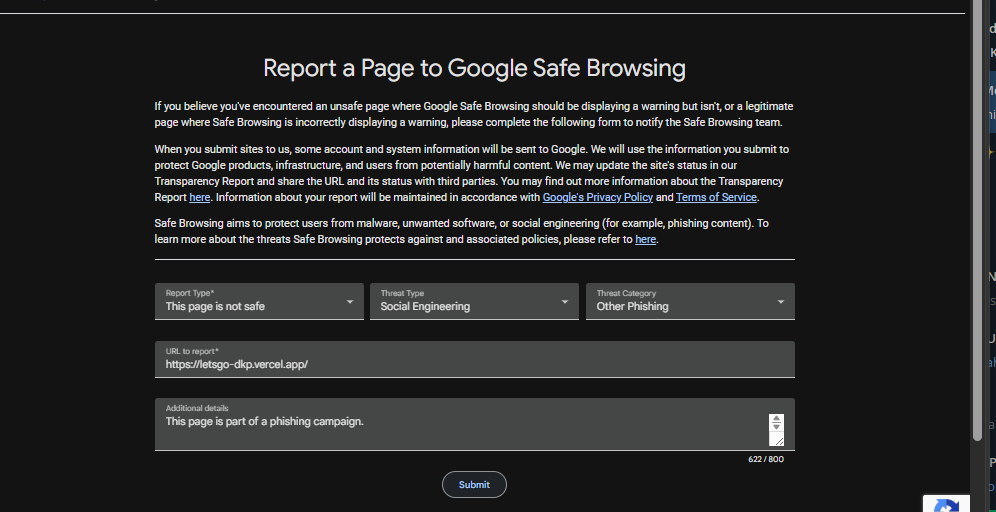Image resolution: width=996 pixels, height=512 pixels.
Task: Open the Threat Category dropdown
Action: (x=690, y=301)
